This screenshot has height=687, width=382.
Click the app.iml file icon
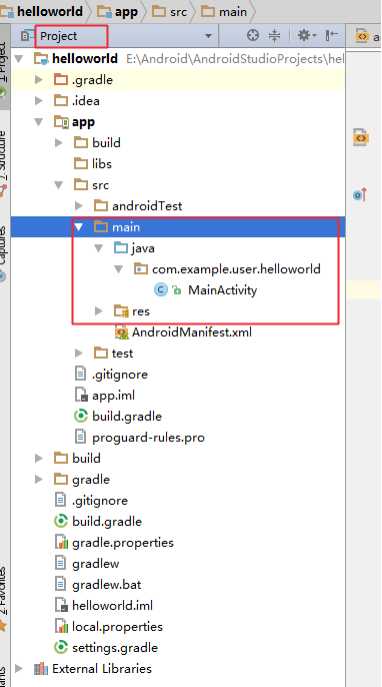81,395
